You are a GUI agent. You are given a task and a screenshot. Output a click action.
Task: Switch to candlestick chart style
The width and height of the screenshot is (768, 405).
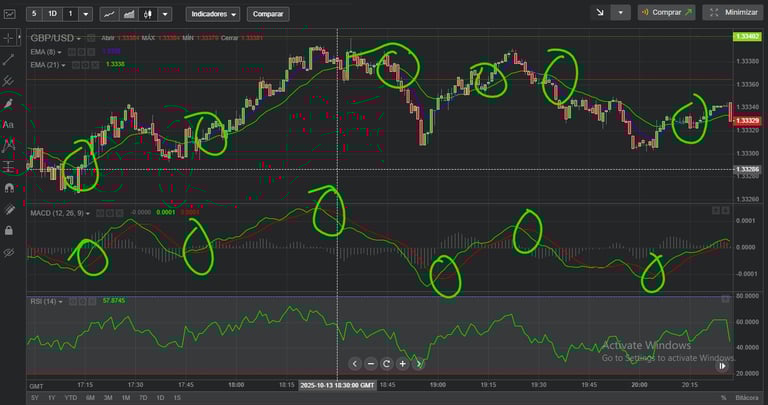click(148, 14)
